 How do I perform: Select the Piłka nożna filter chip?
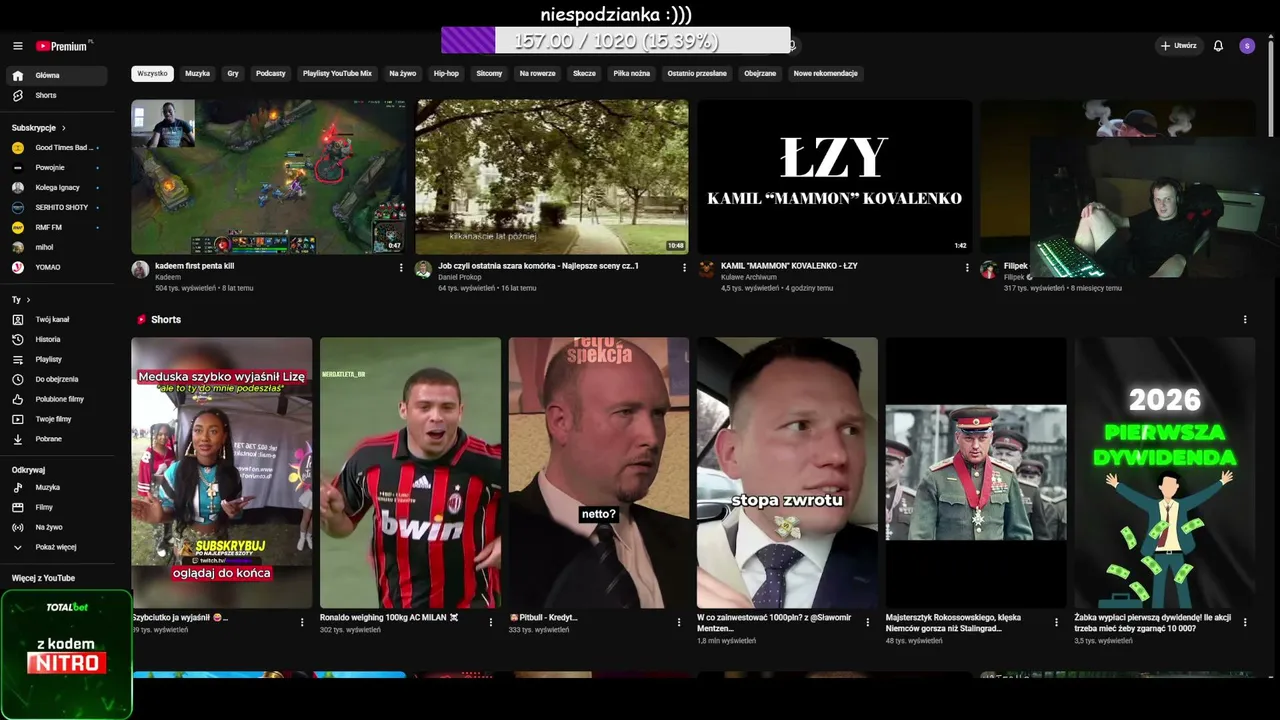coord(632,74)
